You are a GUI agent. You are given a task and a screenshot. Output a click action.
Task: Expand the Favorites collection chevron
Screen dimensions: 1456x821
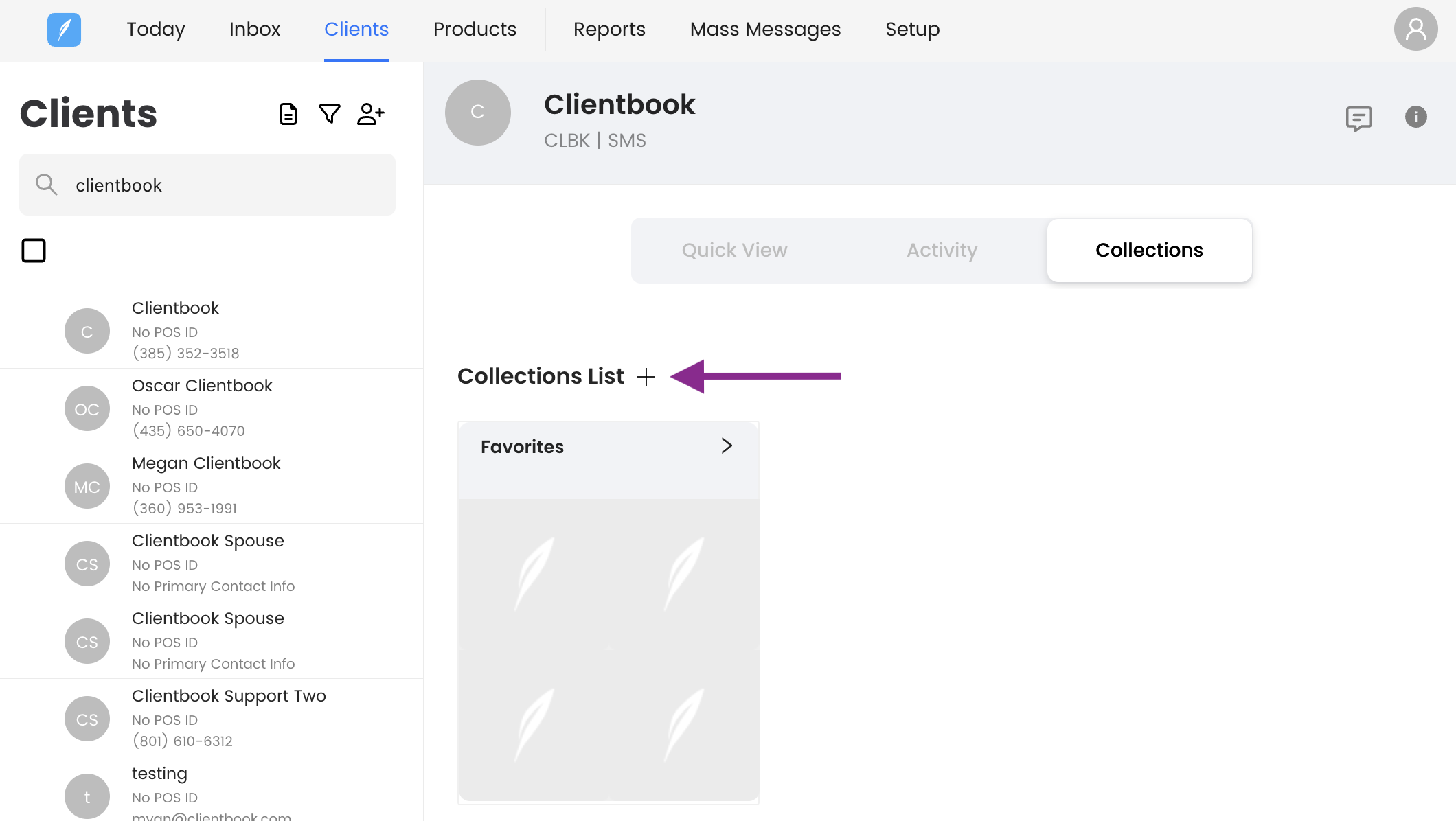pyautogui.click(x=727, y=446)
